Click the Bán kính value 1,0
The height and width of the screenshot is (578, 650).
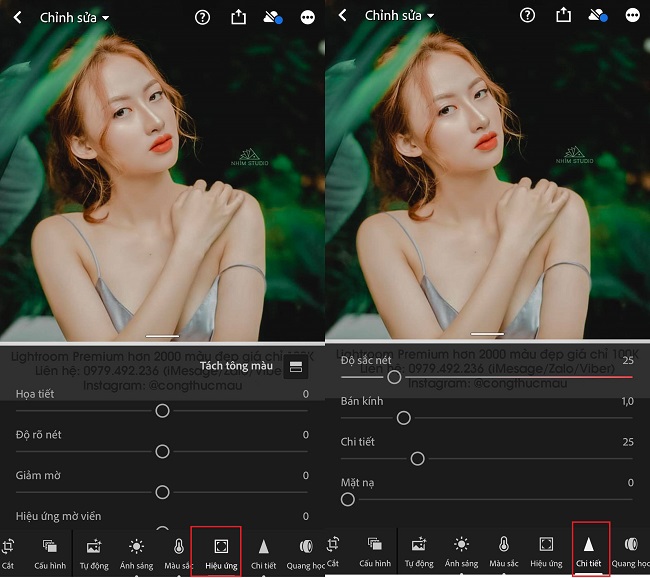pyautogui.click(x=628, y=401)
